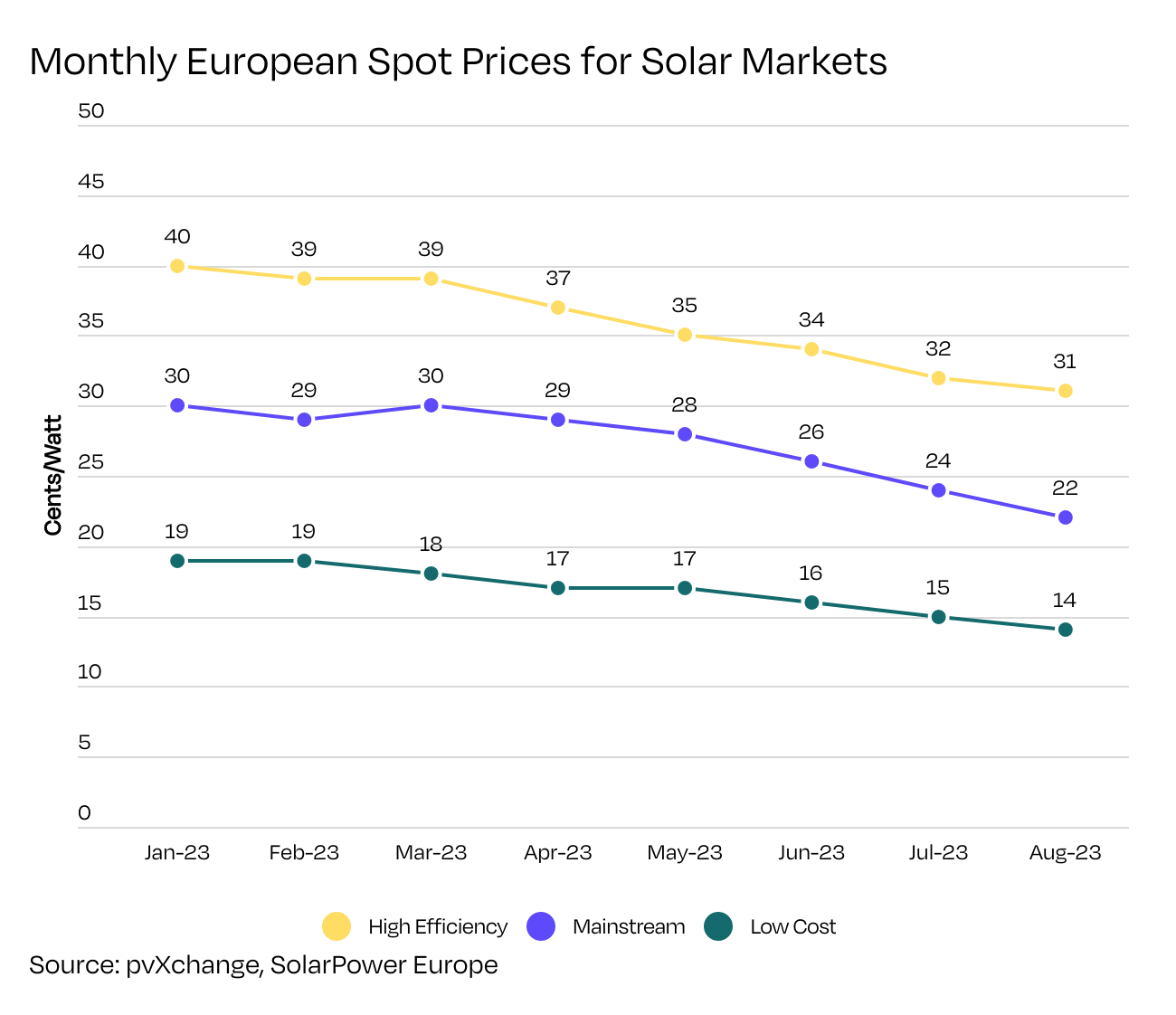Click the pvXchange source attribution text
The height and width of the screenshot is (1015, 1176).
tap(263, 964)
